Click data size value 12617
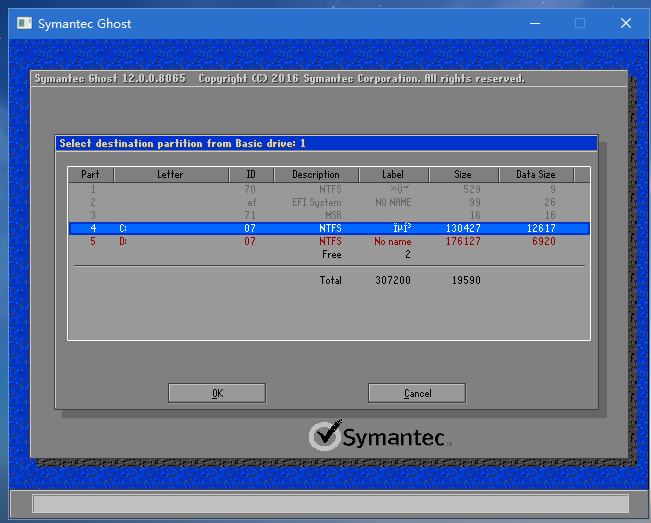This screenshot has width=651, height=523. click(x=541, y=228)
